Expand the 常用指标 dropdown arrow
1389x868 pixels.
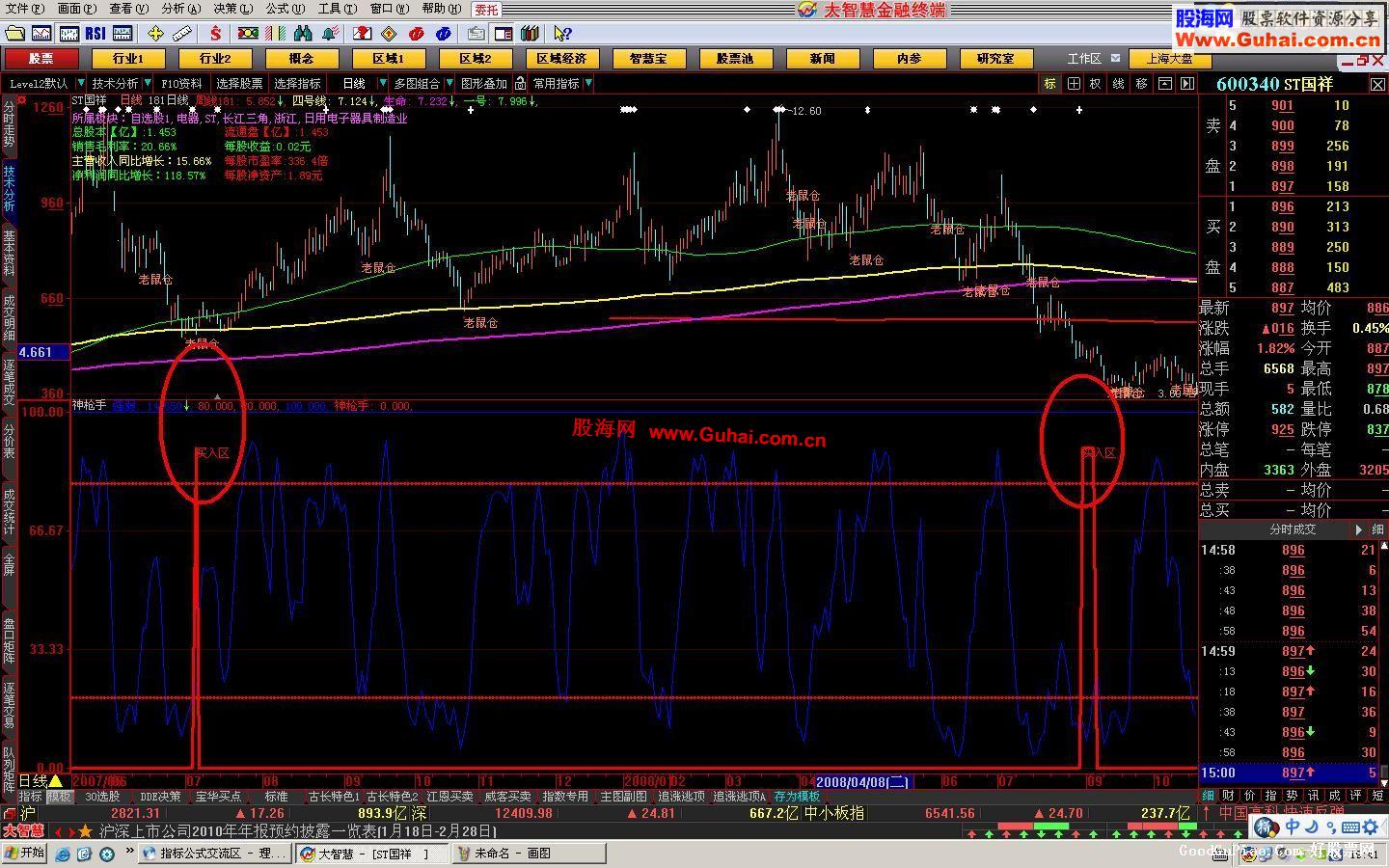(588, 84)
